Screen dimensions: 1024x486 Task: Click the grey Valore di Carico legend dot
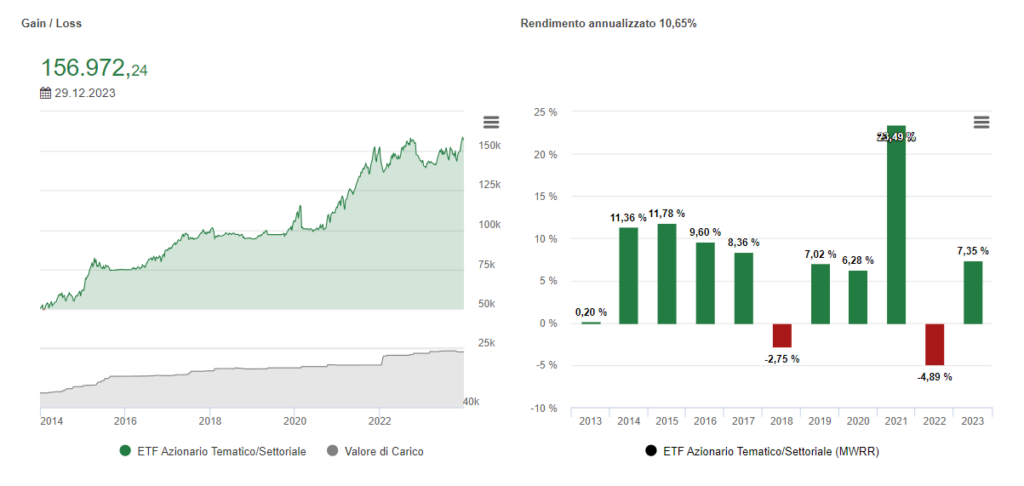333,451
